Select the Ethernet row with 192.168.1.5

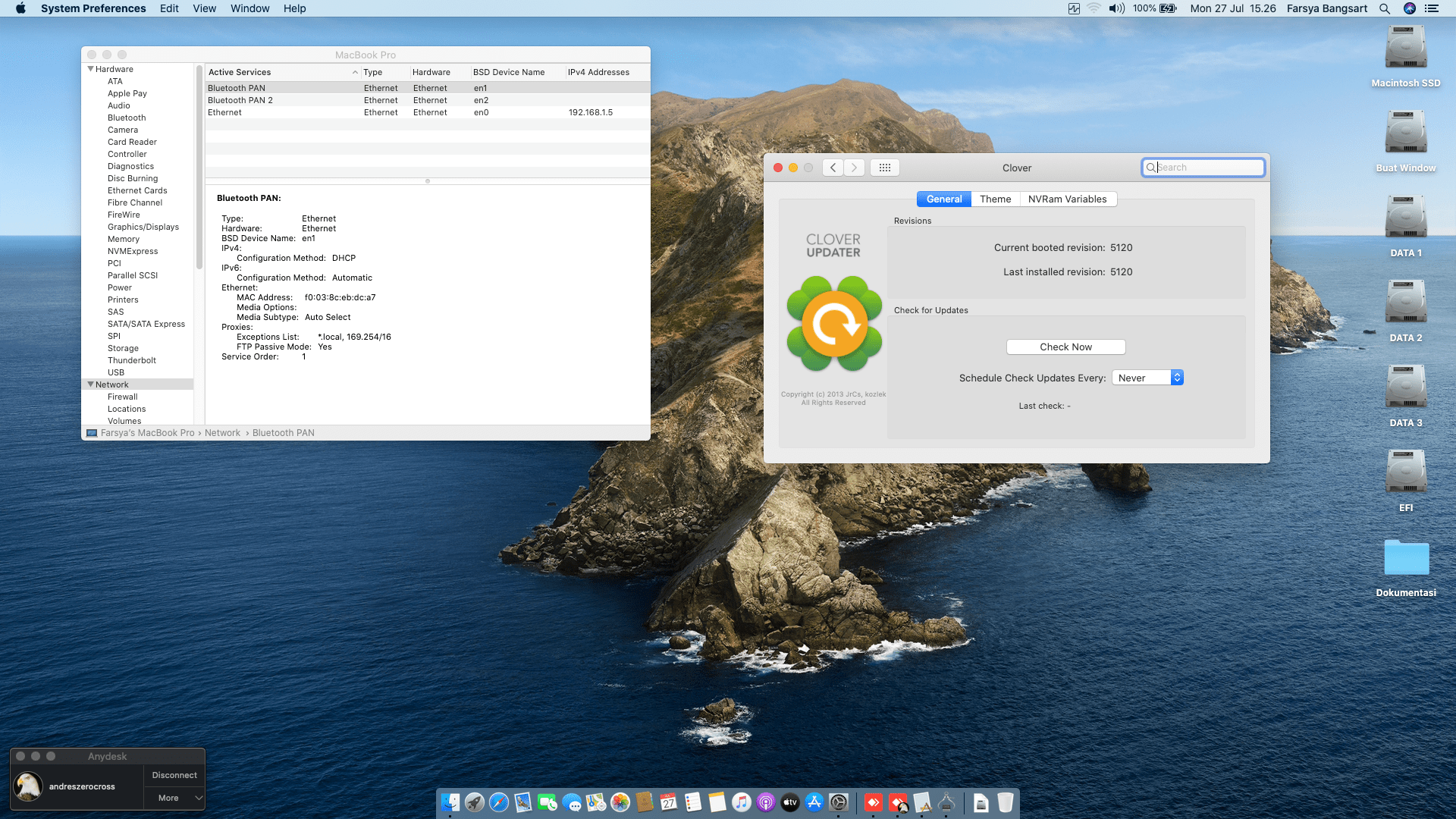point(427,112)
